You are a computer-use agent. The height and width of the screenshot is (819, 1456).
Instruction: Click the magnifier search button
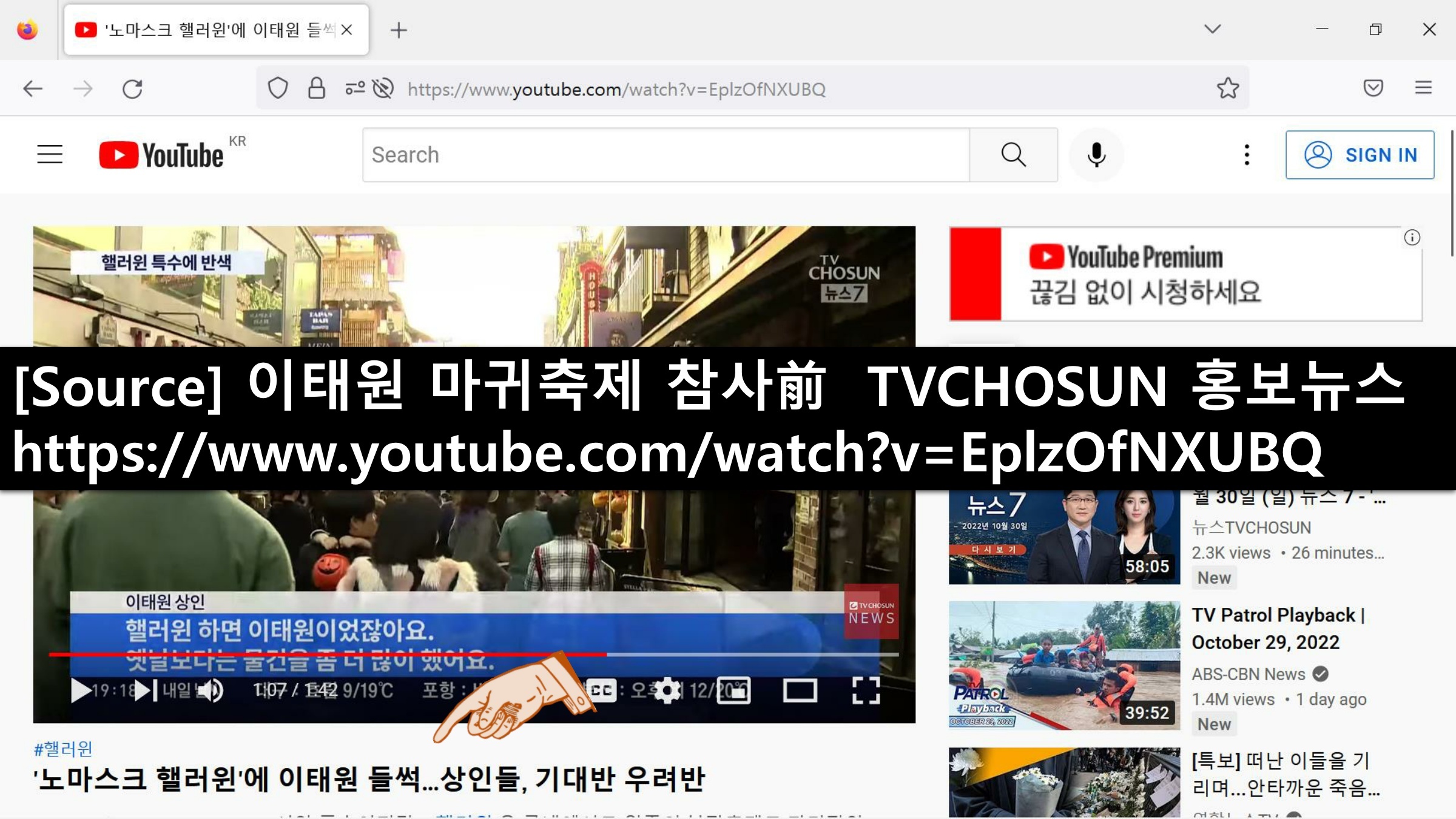[1013, 155]
